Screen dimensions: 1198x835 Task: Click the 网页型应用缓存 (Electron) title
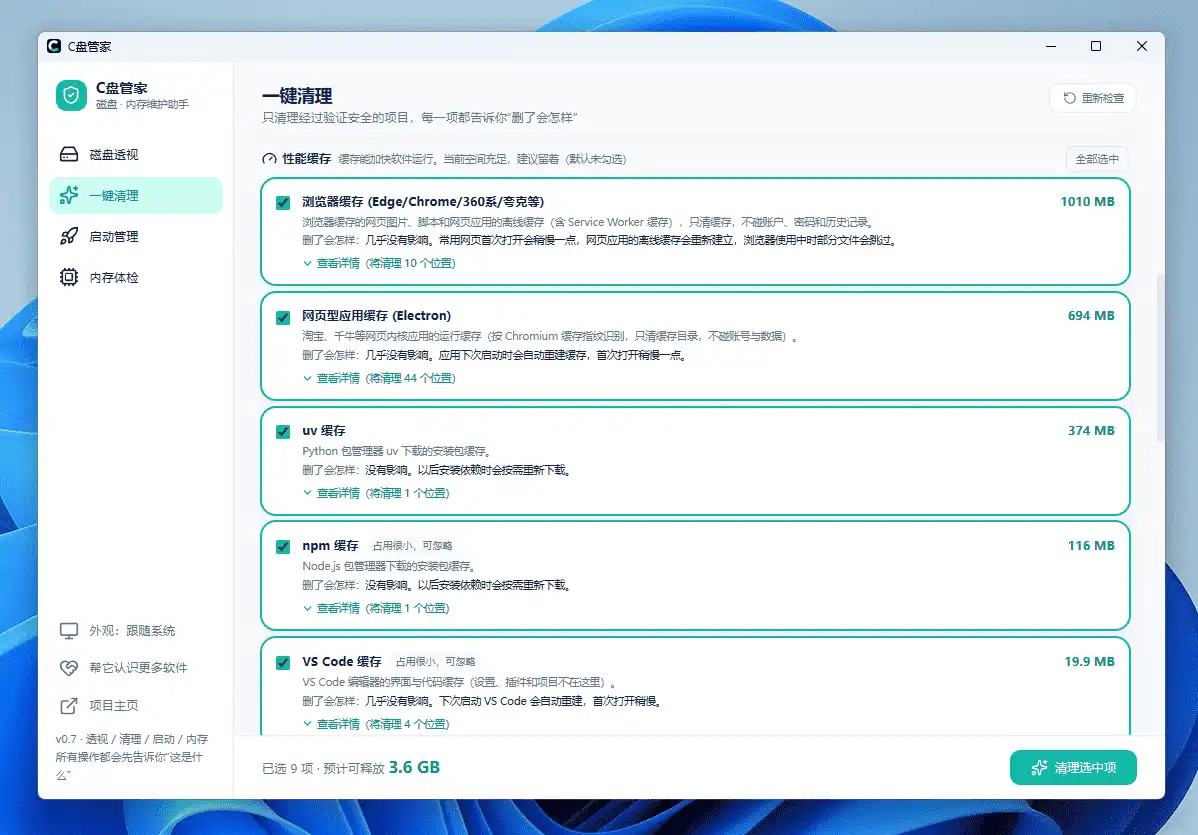coord(377,316)
